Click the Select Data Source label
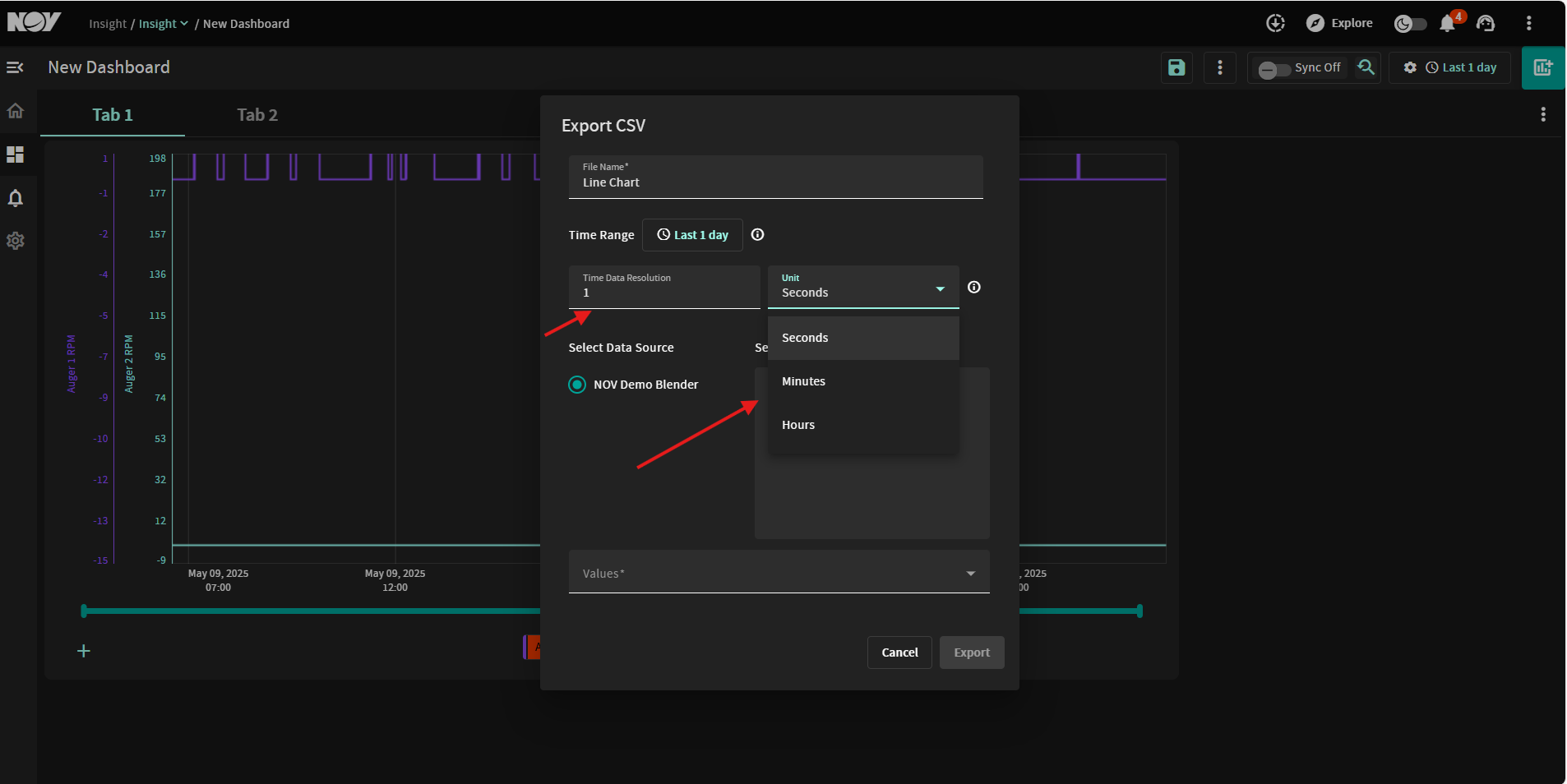 622,348
